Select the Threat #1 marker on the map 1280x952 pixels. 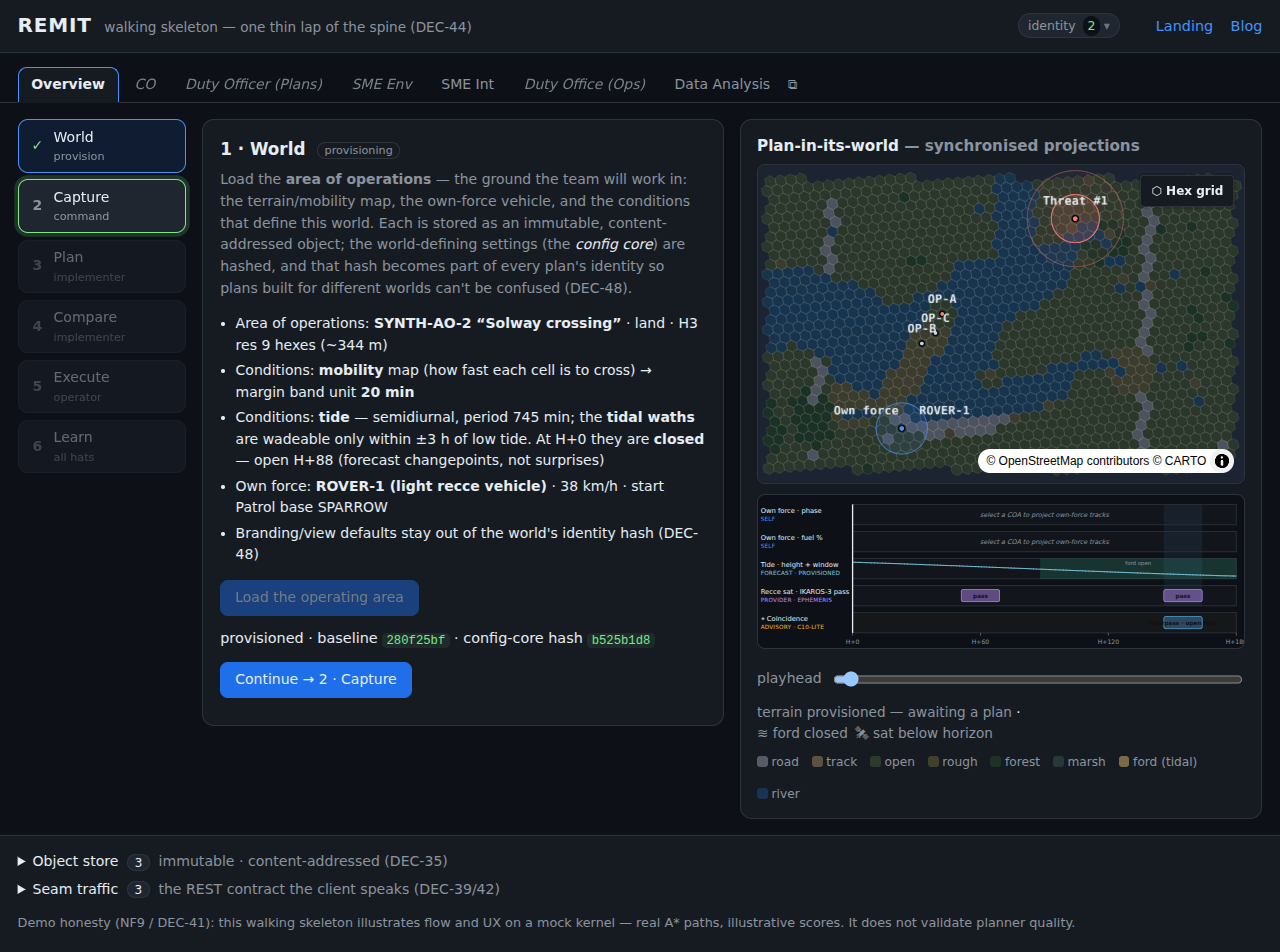pyautogui.click(x=1075, y=218)
